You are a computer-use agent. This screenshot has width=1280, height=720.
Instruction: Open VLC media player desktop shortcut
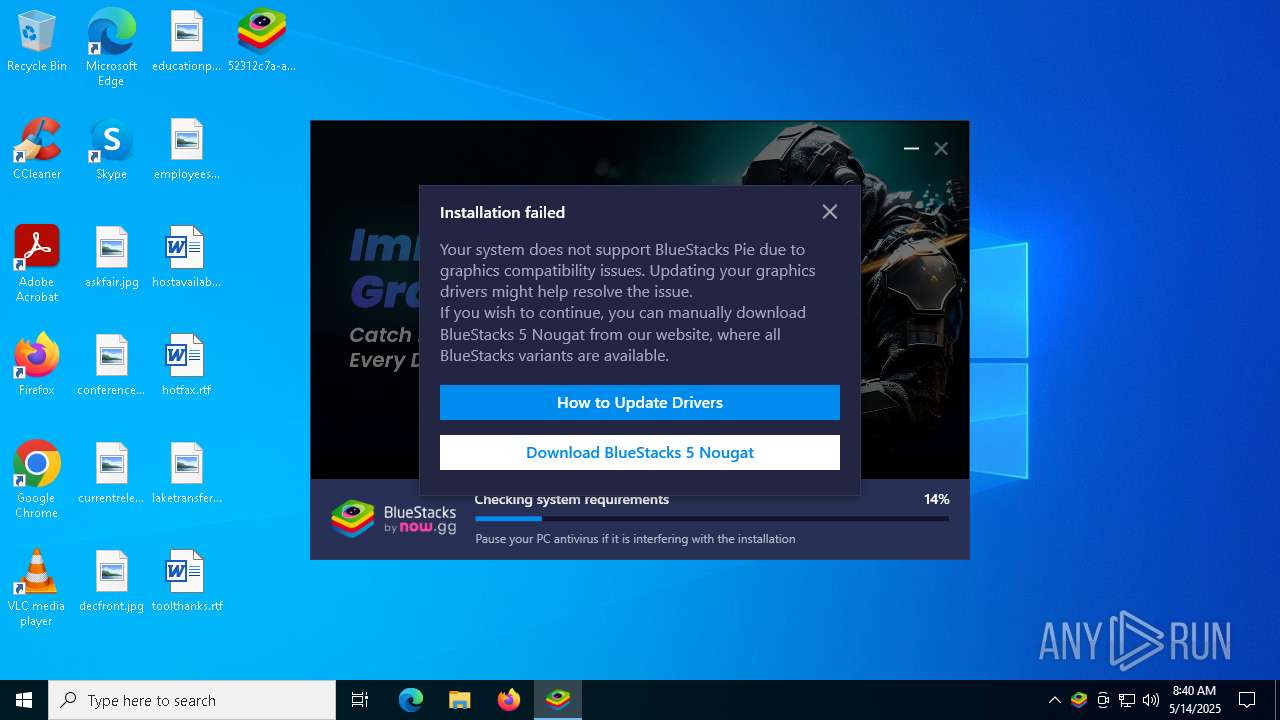tap(37, 588)
